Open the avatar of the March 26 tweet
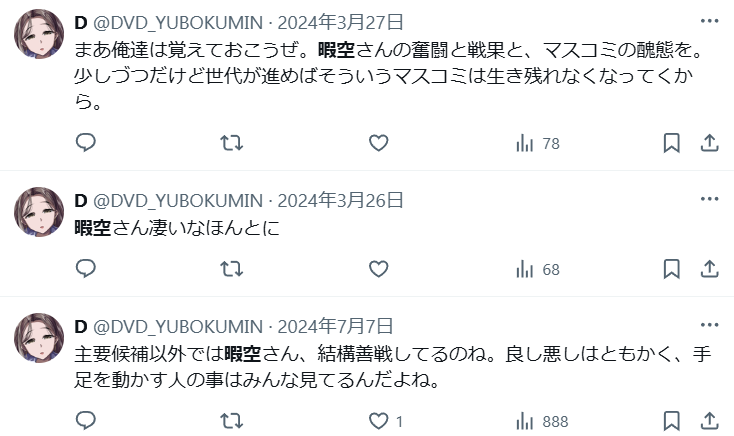 tap(39, 211)
